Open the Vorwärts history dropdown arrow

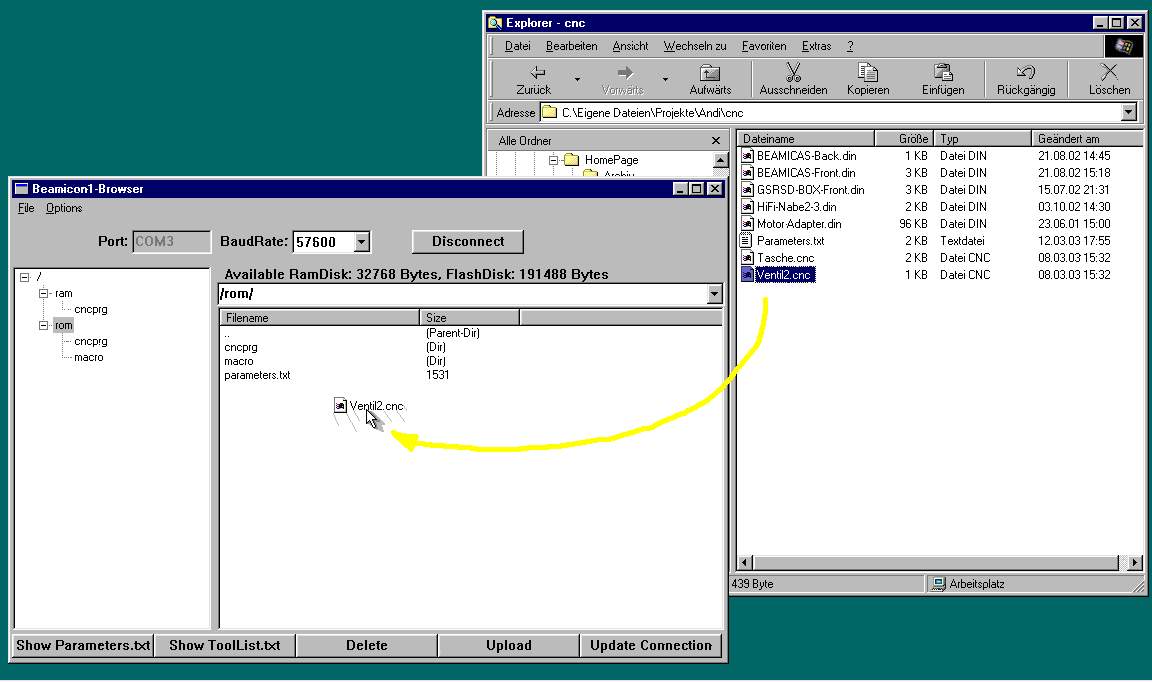click(665, 79)
